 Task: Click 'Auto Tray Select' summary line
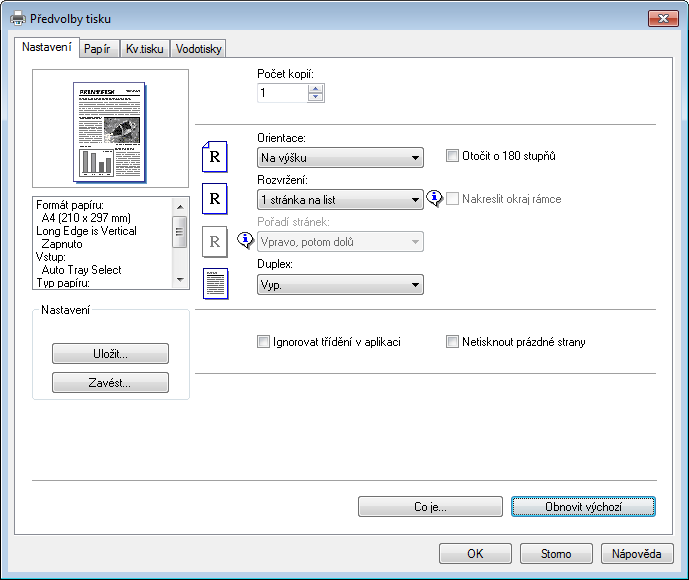81,270
